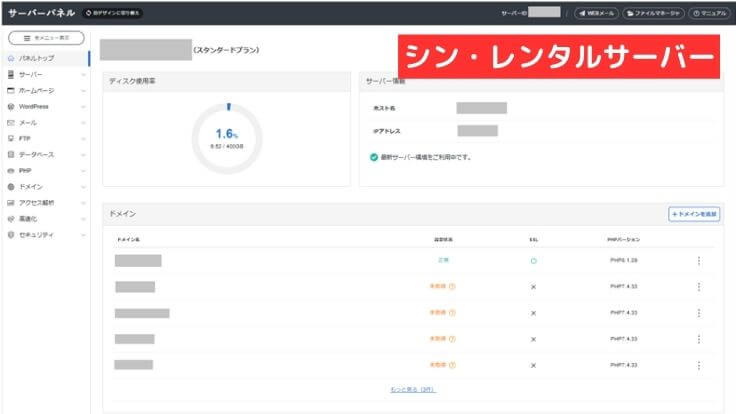
Task: Open ファイルマネージャ from the header
Action: (x=653, y=13)
